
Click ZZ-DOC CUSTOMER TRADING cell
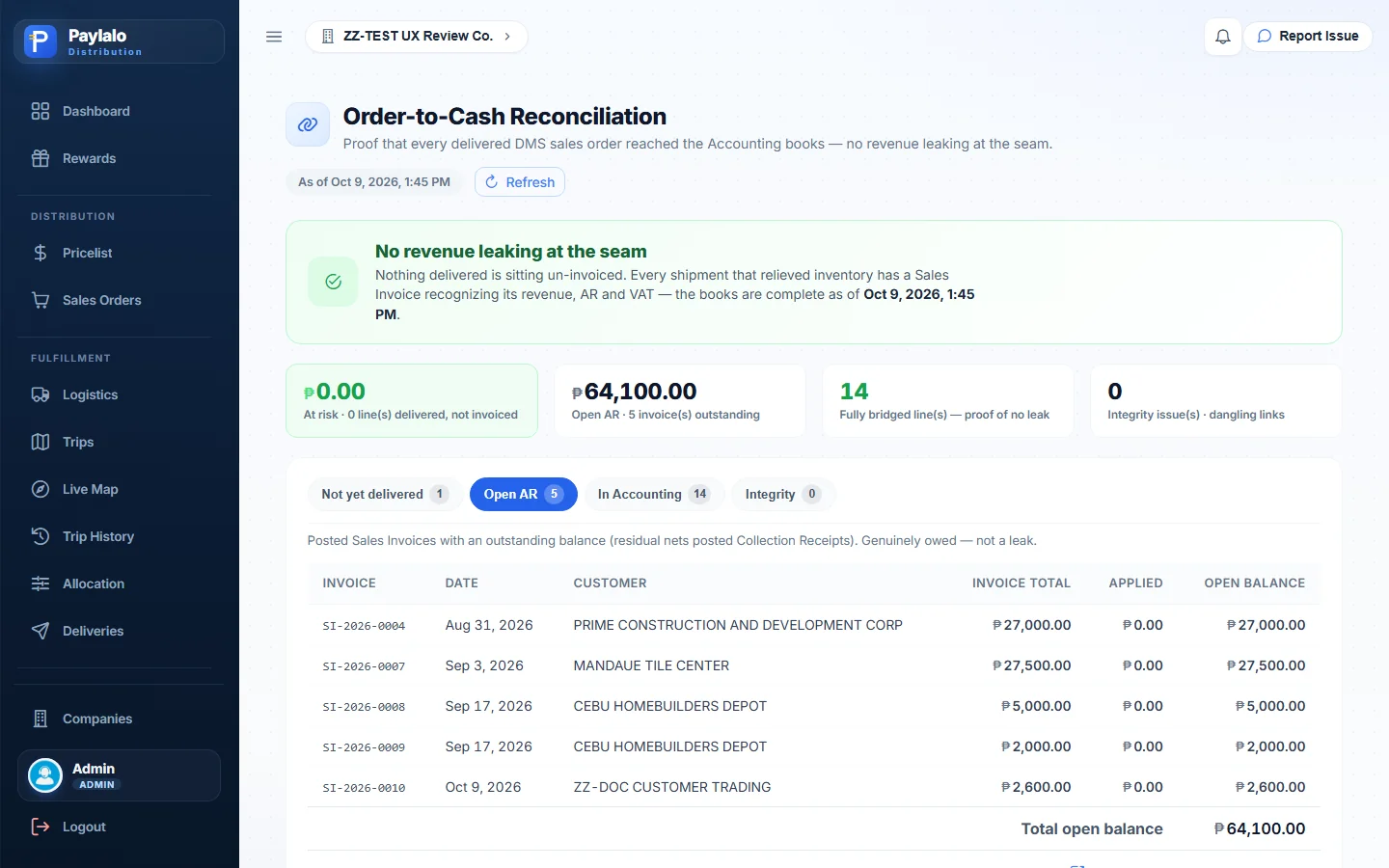(672, 787)
